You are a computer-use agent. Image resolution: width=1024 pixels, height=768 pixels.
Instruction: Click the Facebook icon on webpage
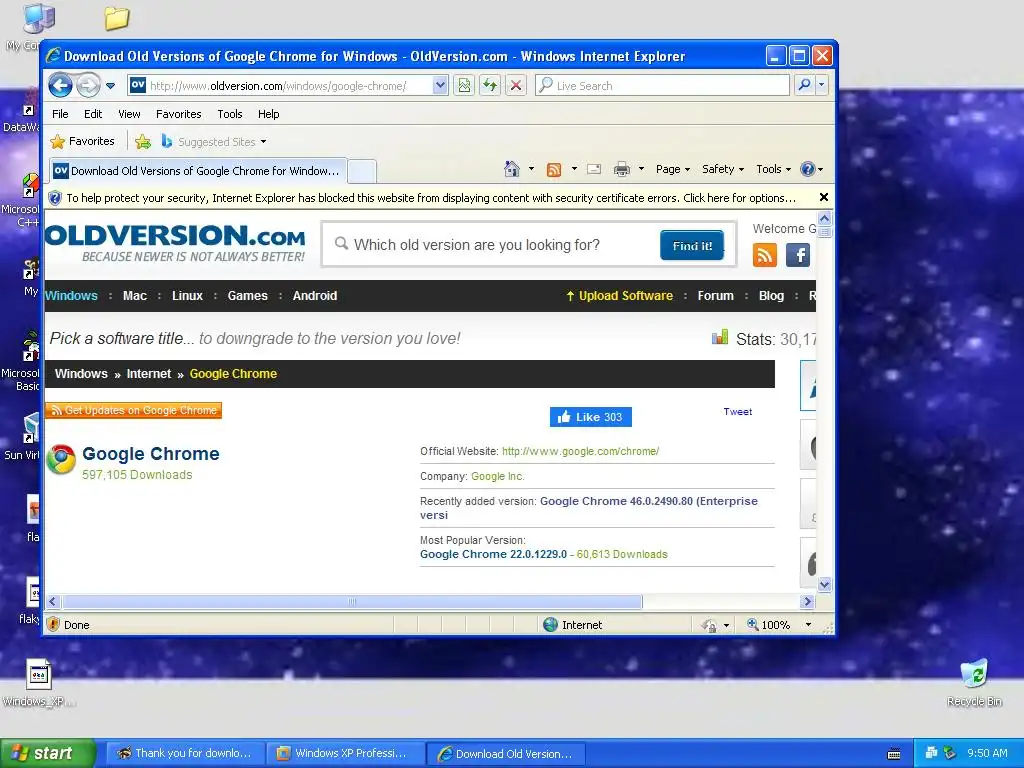coord(798,255)
